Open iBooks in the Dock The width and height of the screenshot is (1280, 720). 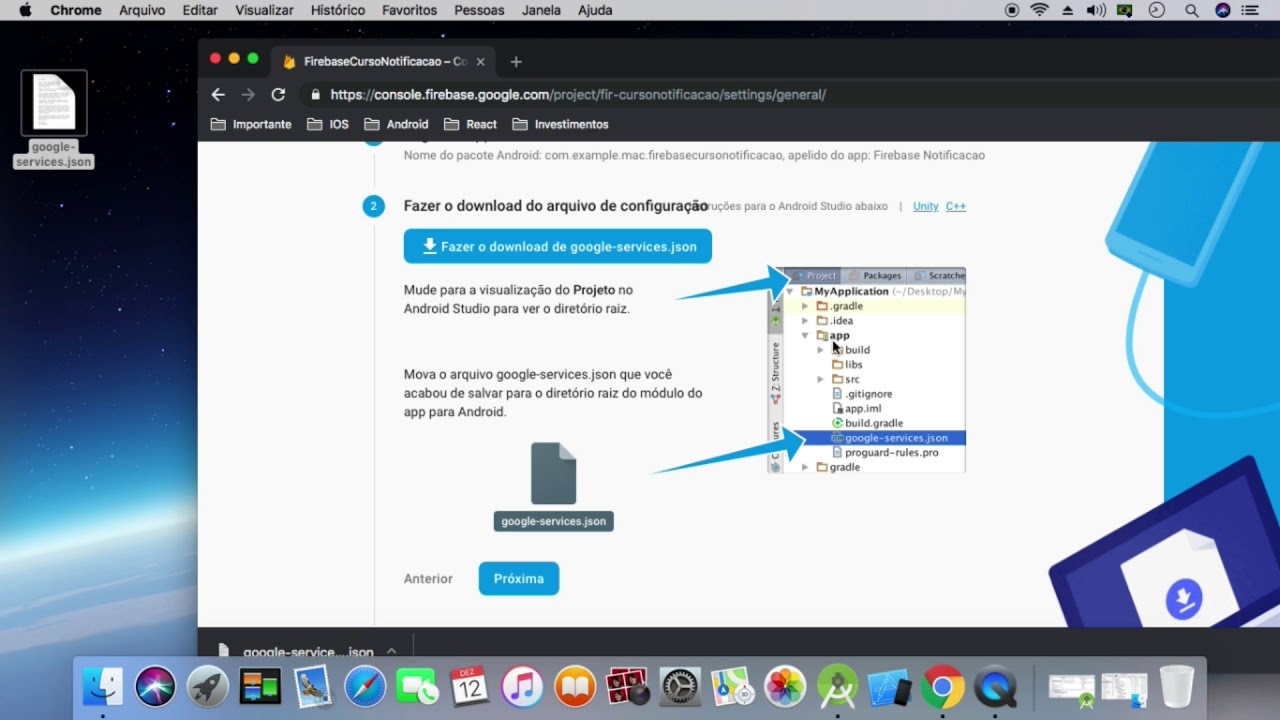coord(575,687)
